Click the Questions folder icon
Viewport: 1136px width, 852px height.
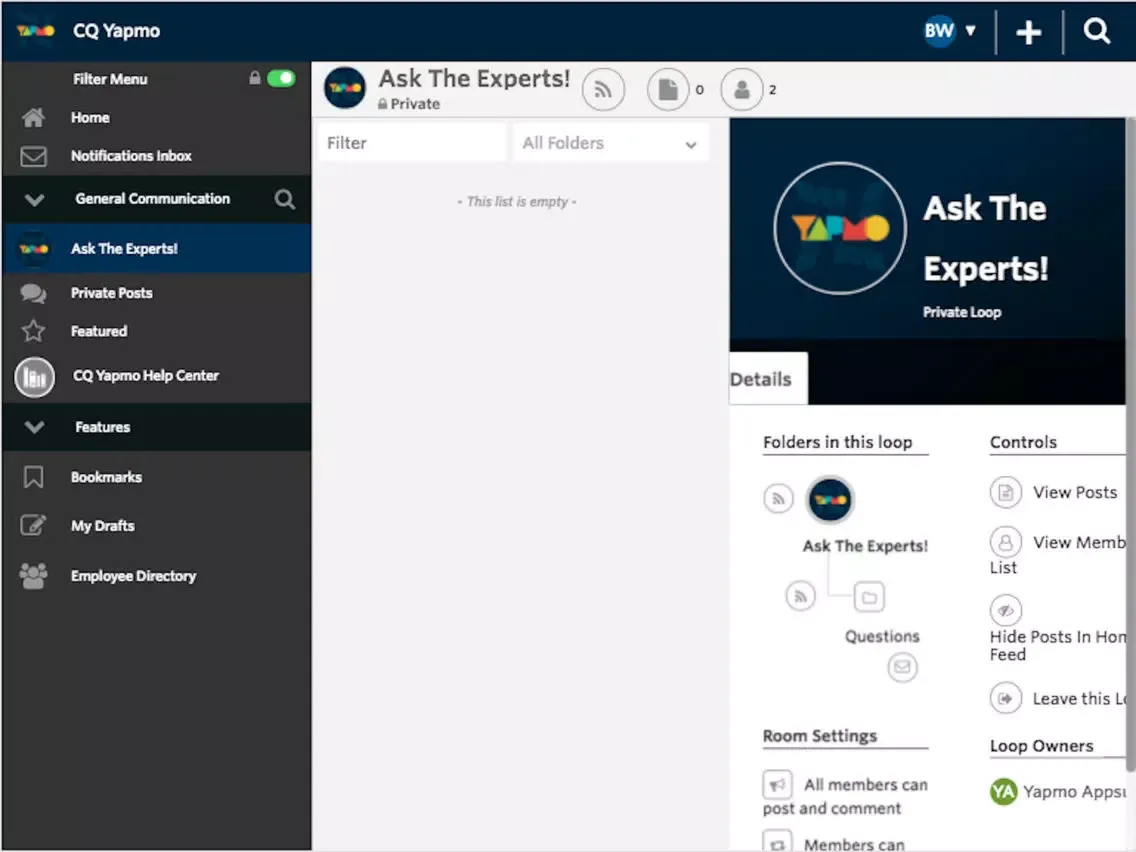pos(869,598)
